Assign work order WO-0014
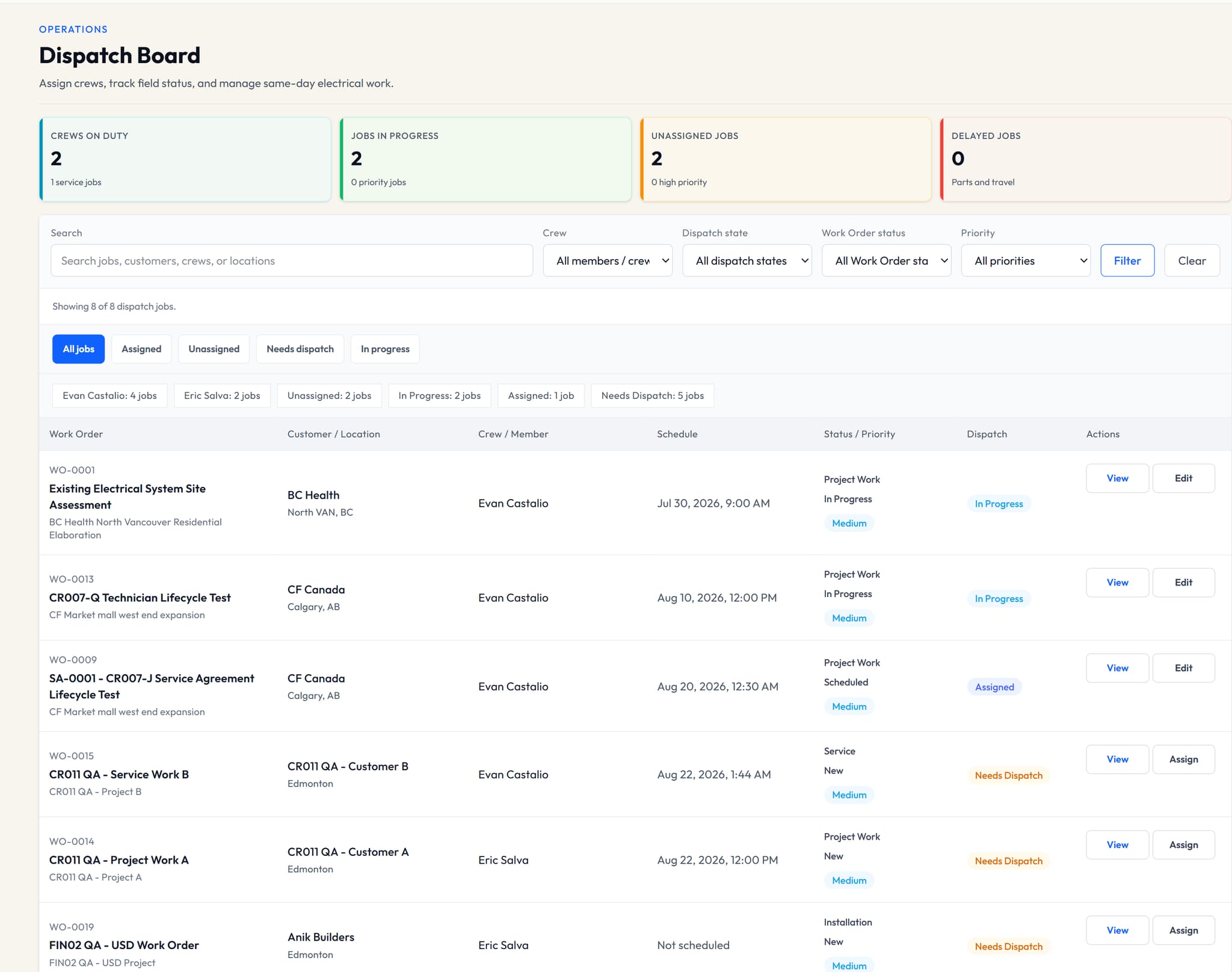 (1183, 845)
